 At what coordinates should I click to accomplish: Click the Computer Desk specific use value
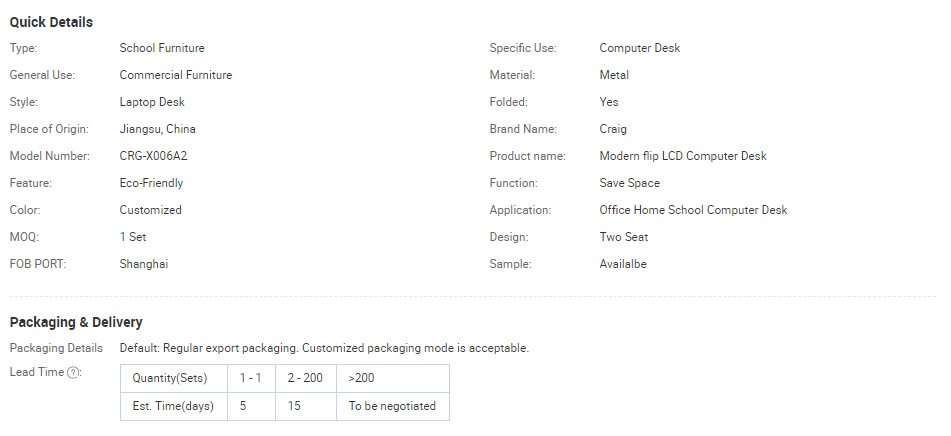[x=640, y=48]
